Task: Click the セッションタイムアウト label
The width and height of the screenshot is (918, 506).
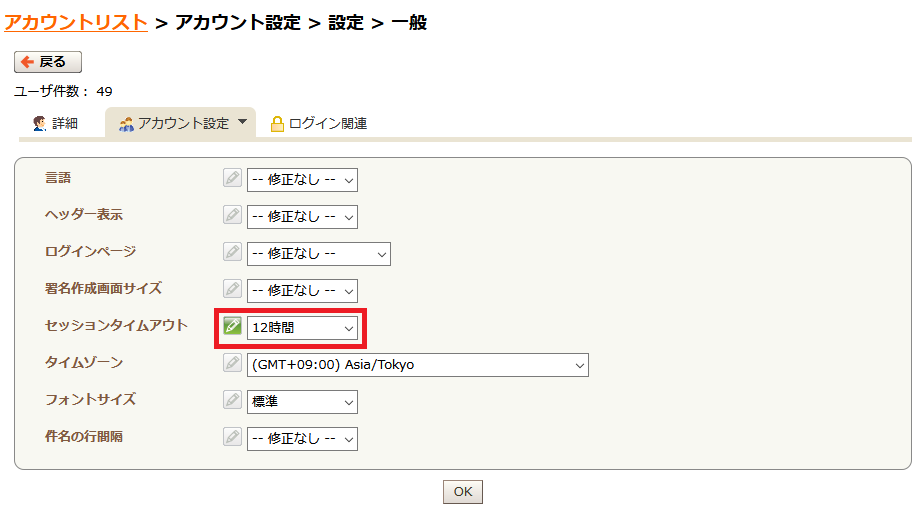Action: coord(116,325)
